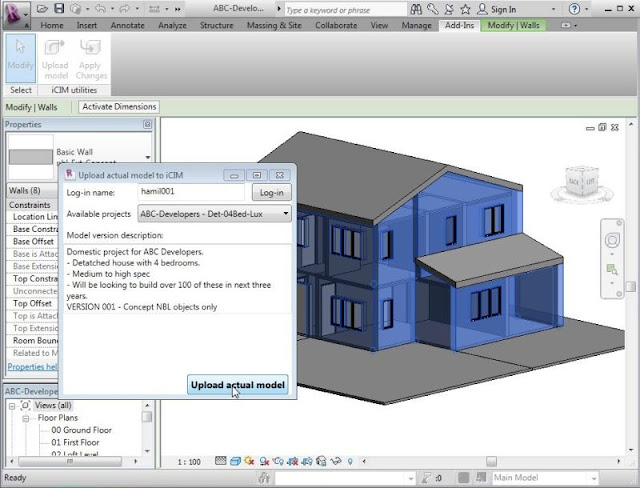The height and width of the screenshot is (488, 640).
Task: Open Subscription Center key icon
Action: coord(433,9)
